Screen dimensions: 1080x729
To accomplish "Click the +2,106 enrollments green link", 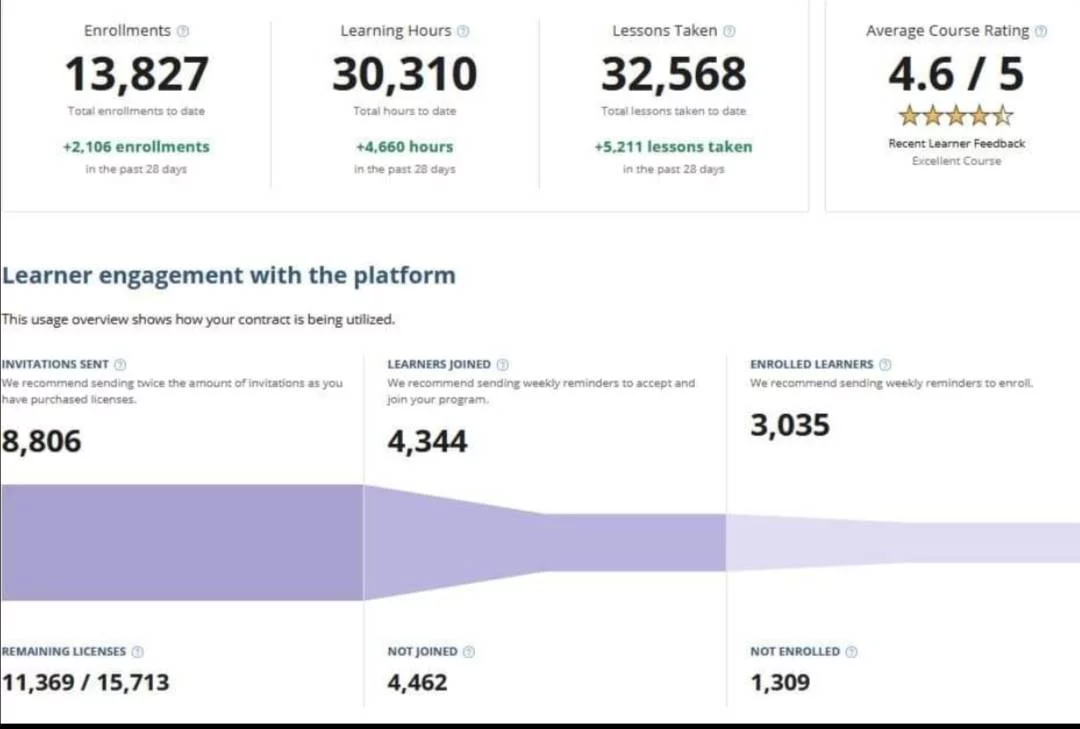I will point(136,147).
